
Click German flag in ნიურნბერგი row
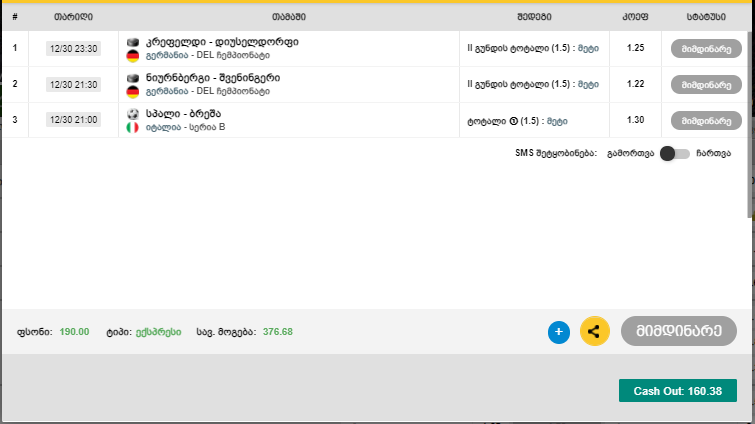(133, 91)
